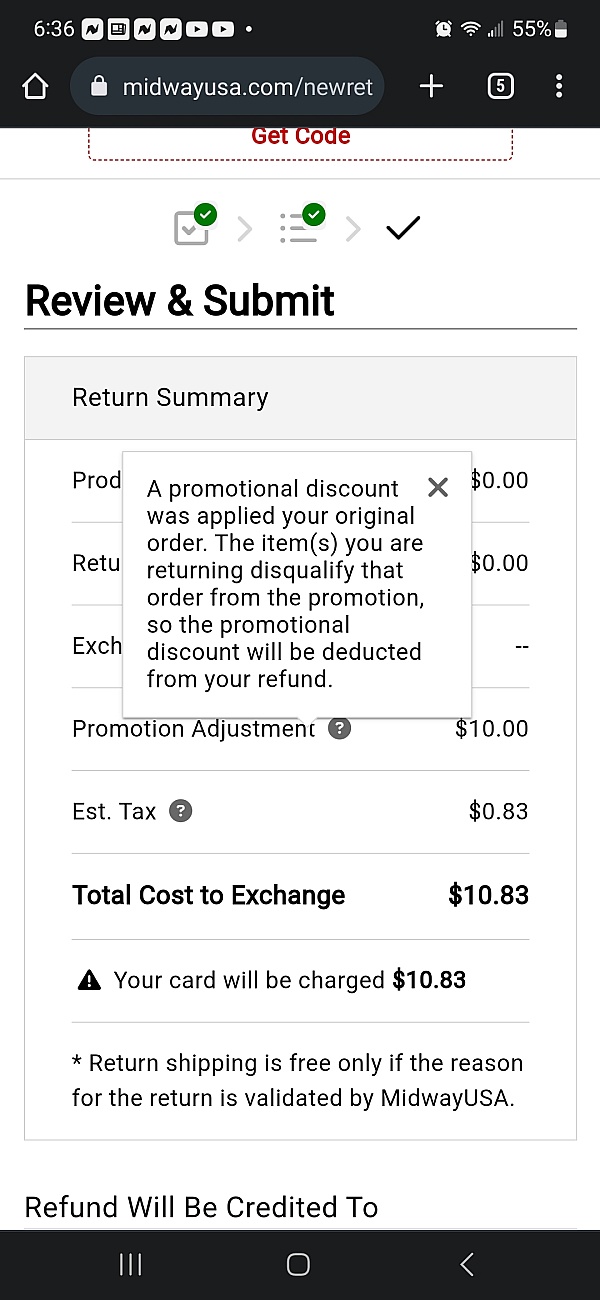Close the promotional discount tooltip
The width and height of the screenshot is (600, 1300).
(x=438, y=487)
